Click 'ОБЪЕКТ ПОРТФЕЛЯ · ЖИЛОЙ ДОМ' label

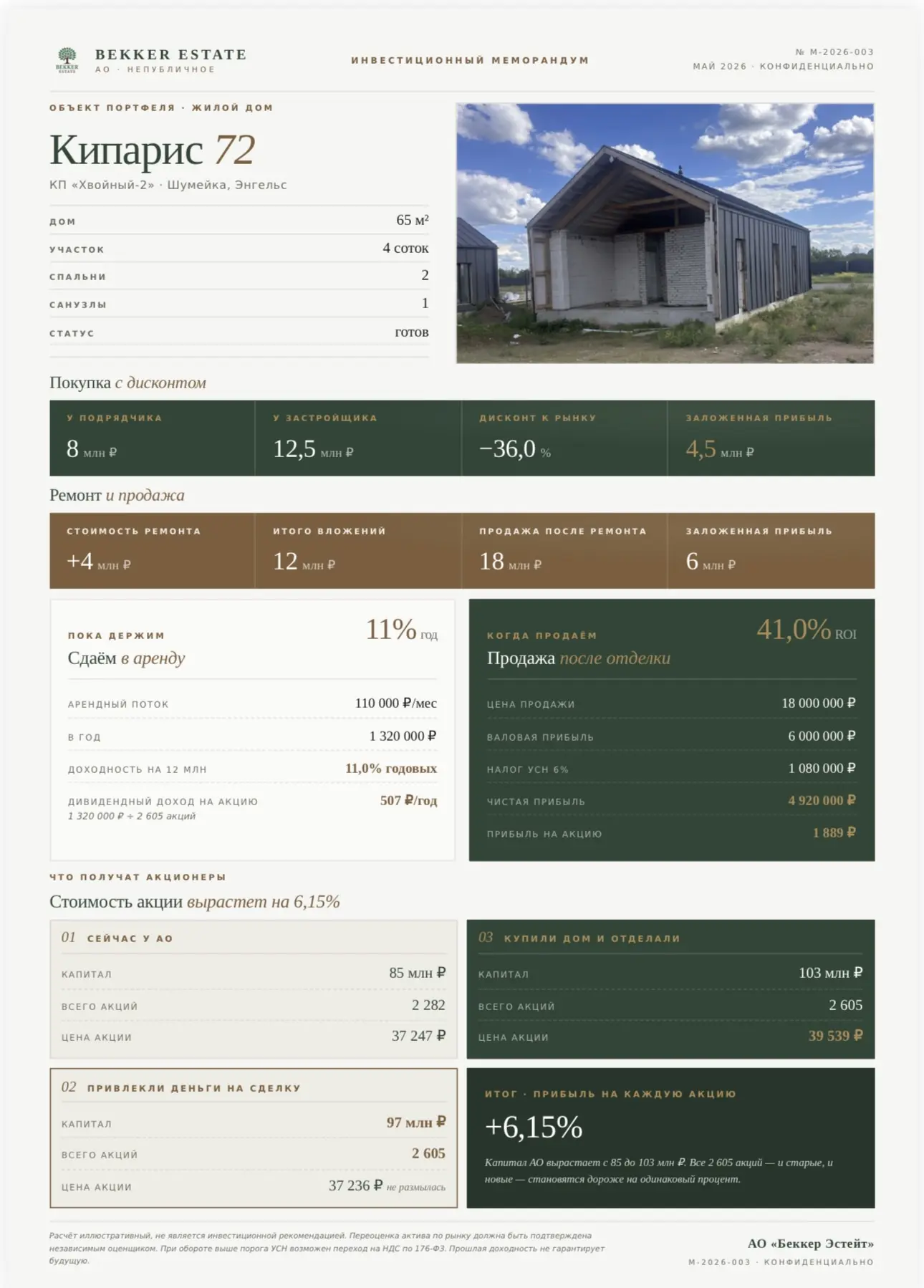click(162, 107)
